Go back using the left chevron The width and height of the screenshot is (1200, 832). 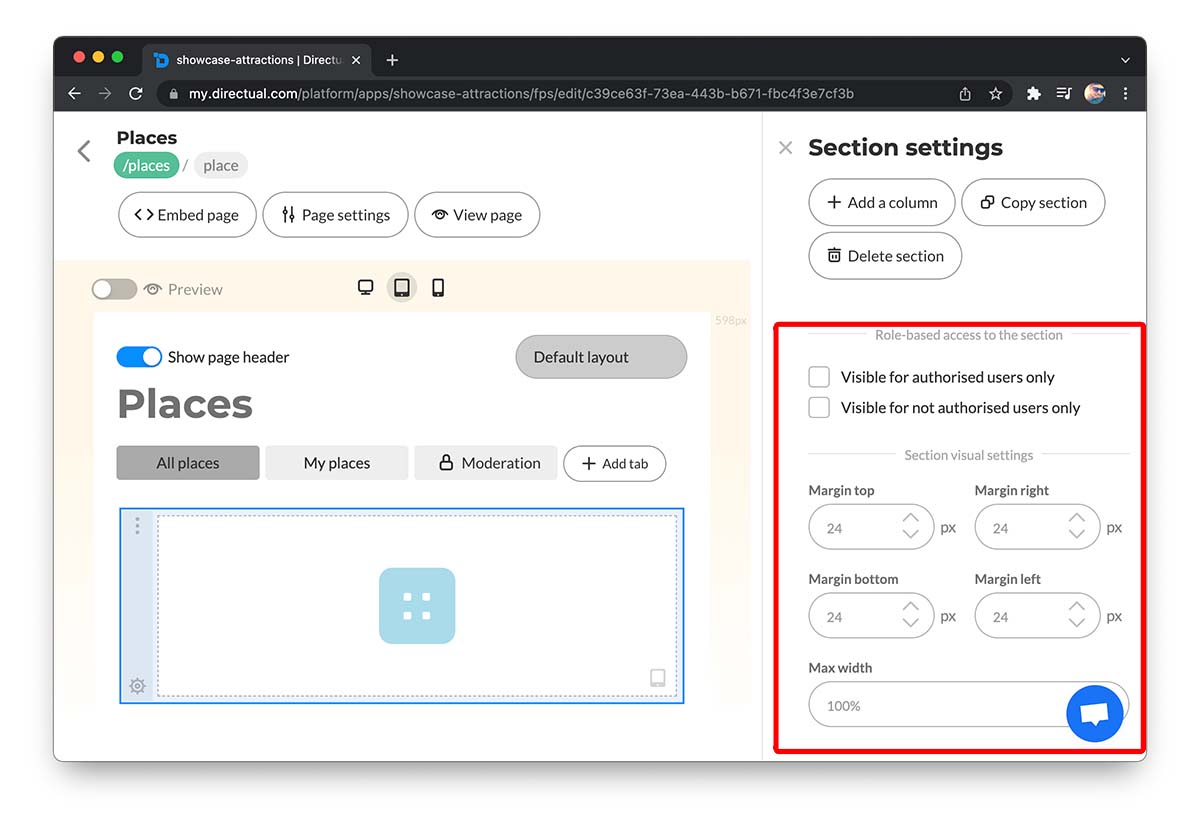coord(84,151)
